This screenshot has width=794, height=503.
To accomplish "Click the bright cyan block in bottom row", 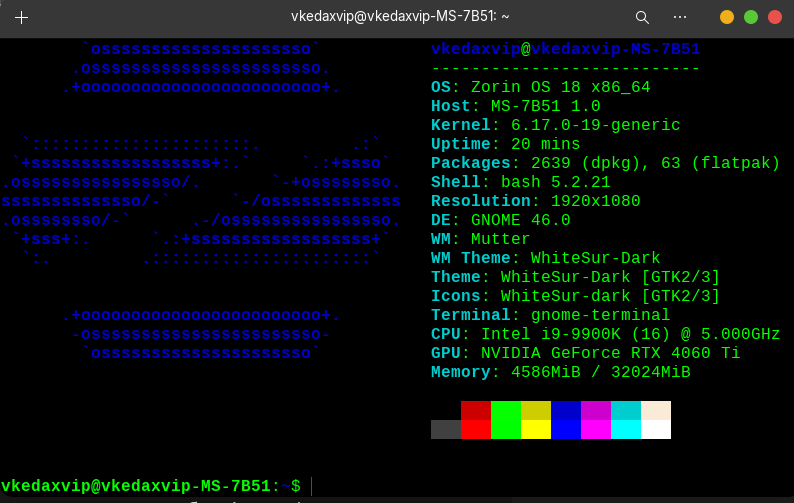I will click(626, 429).
